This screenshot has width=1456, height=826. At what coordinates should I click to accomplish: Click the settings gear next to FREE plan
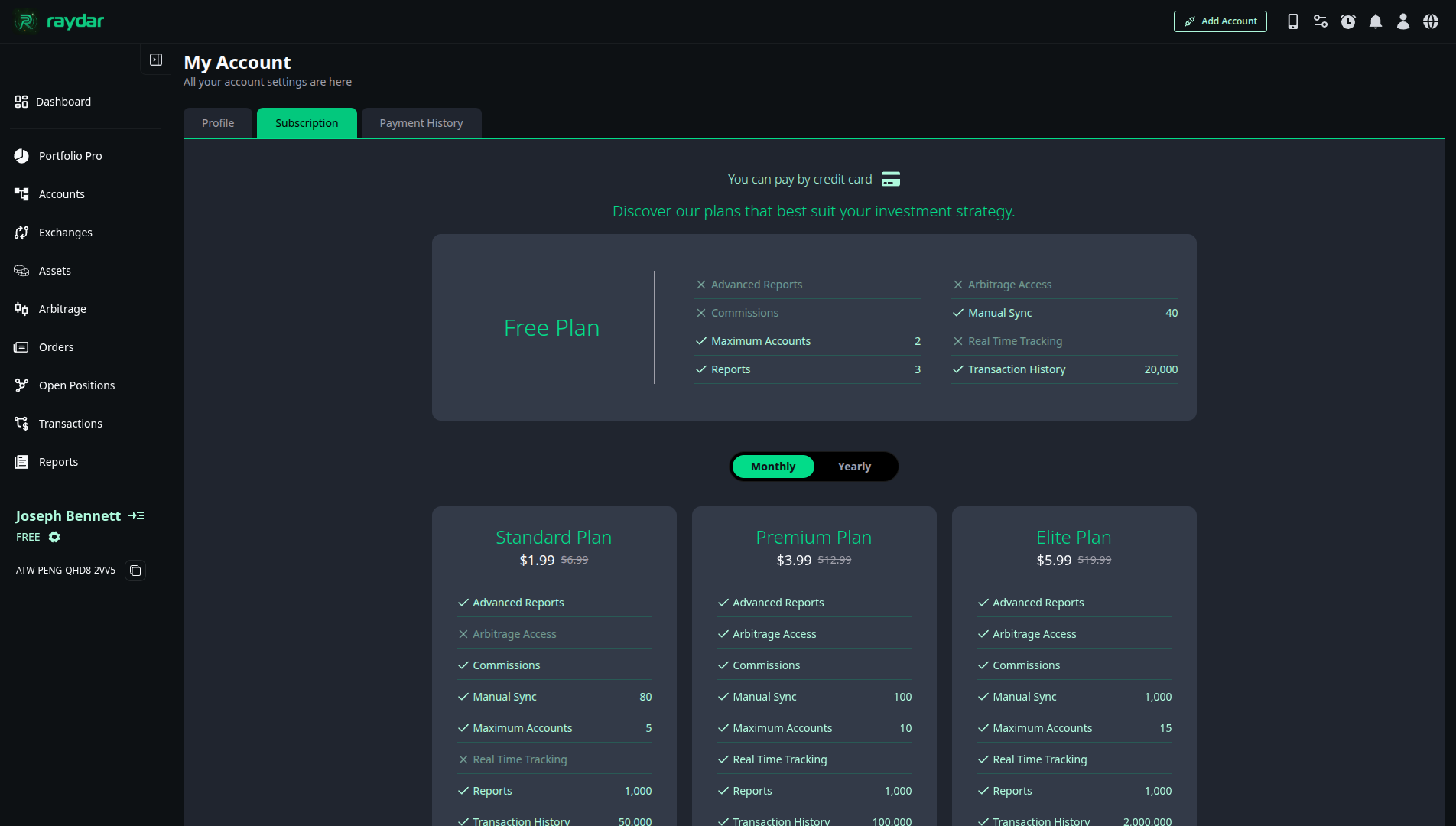(x=54, y=537)
